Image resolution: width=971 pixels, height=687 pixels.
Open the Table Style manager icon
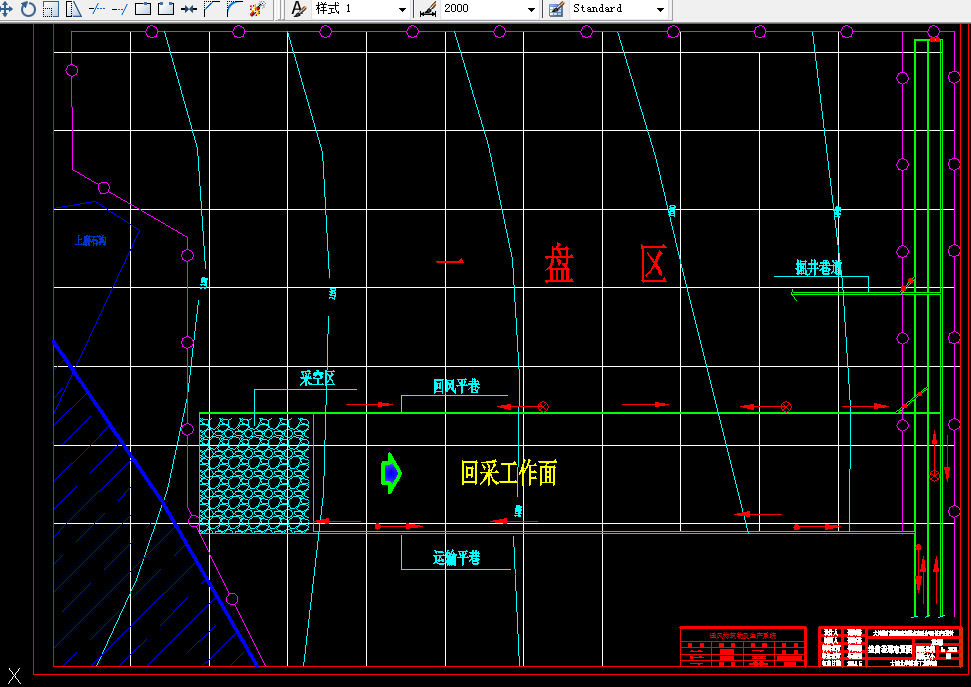(556, 9)
